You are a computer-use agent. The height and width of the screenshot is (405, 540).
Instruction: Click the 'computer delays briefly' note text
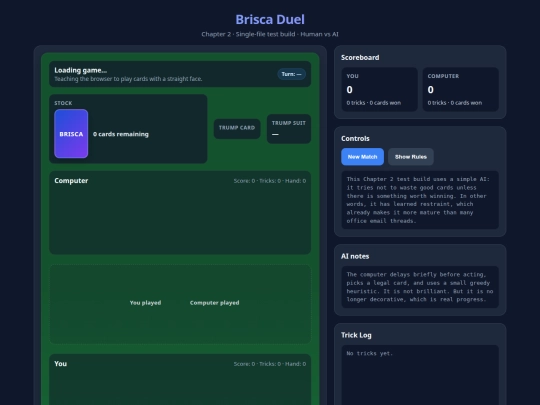point(420,287)
